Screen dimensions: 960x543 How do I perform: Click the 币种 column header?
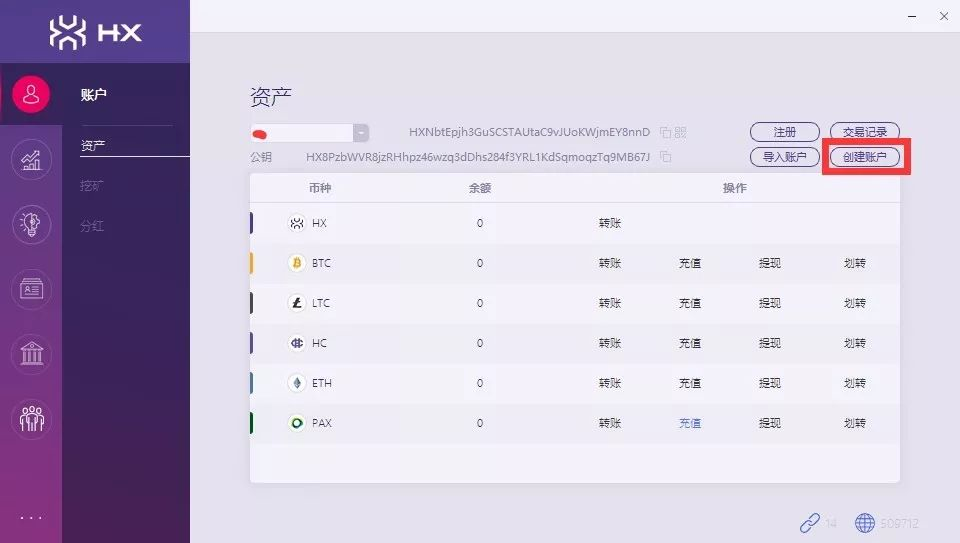point(320,188)
